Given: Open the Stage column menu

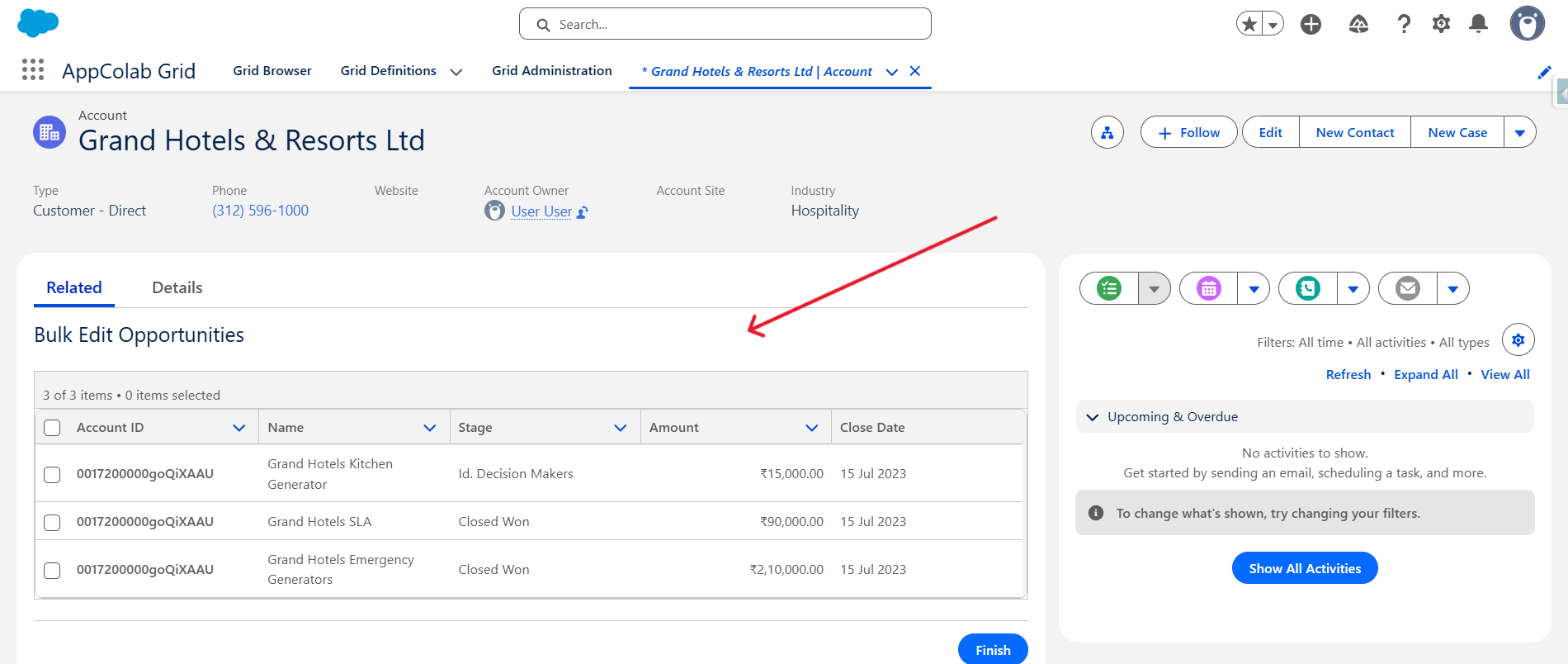Looking at the screenshot, I should pos(621,428).
